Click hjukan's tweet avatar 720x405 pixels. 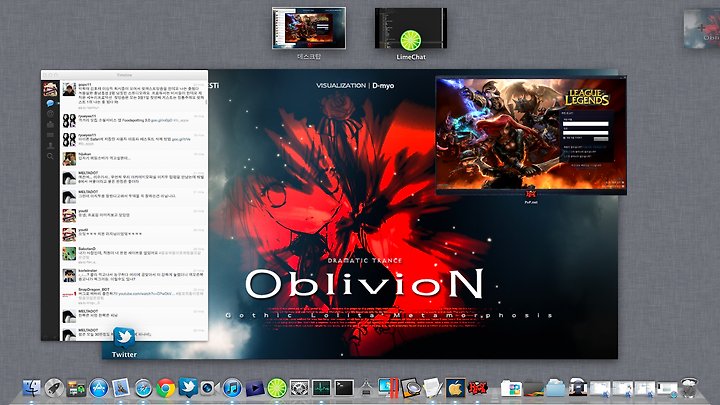click(69, 159)
